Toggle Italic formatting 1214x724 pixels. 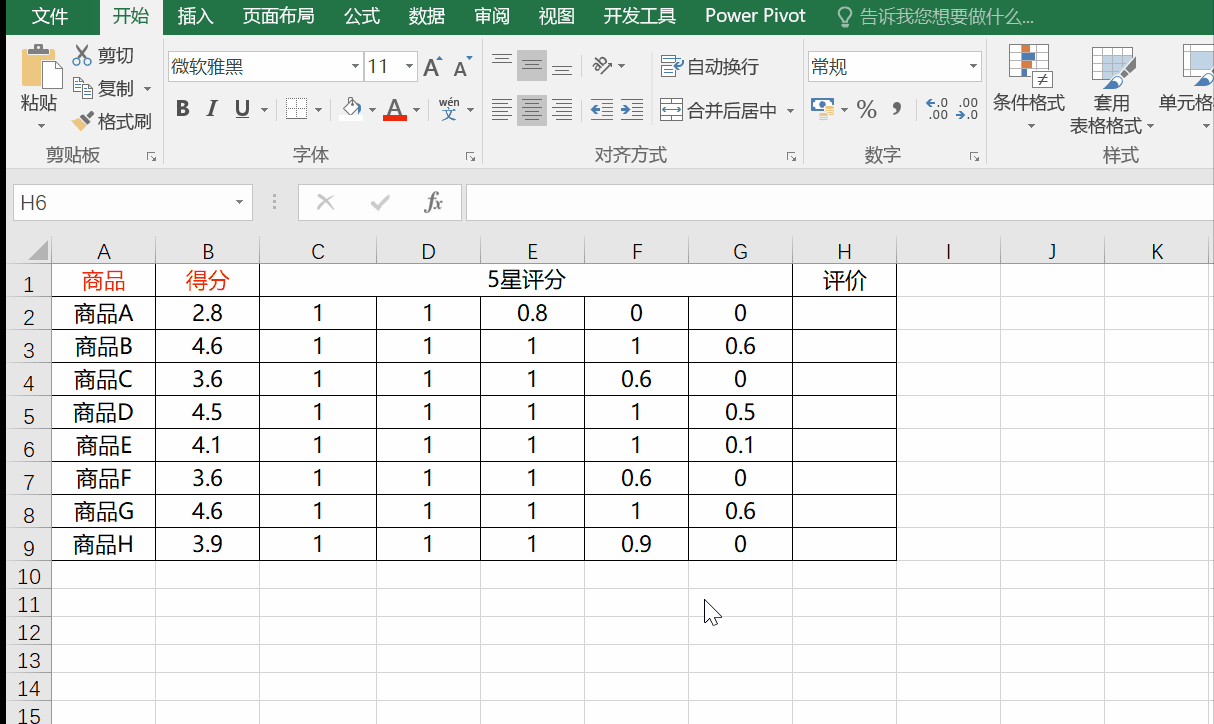[212, 109]
